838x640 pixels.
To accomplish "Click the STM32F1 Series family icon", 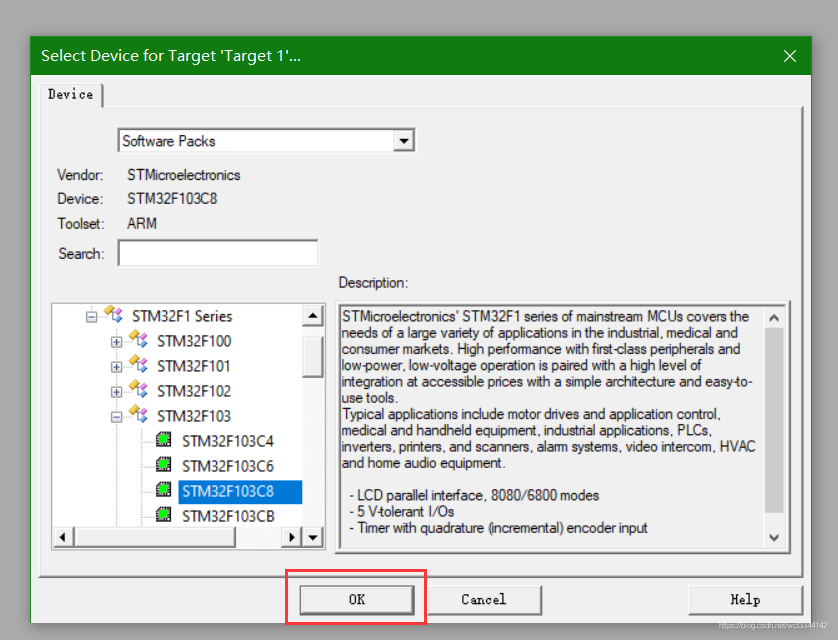I will point(113,314).
